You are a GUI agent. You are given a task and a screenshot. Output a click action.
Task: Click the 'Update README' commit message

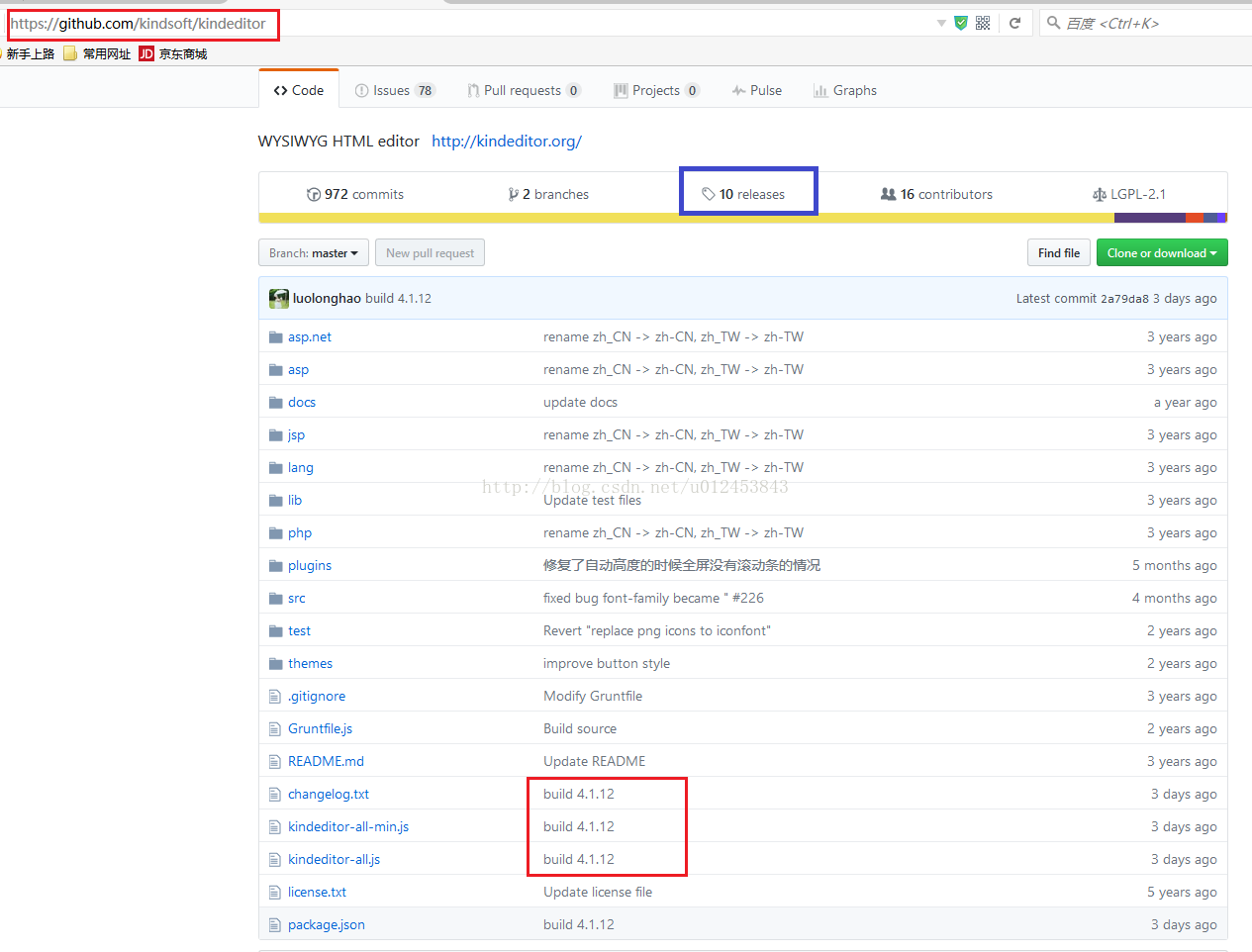click(594, 762)
